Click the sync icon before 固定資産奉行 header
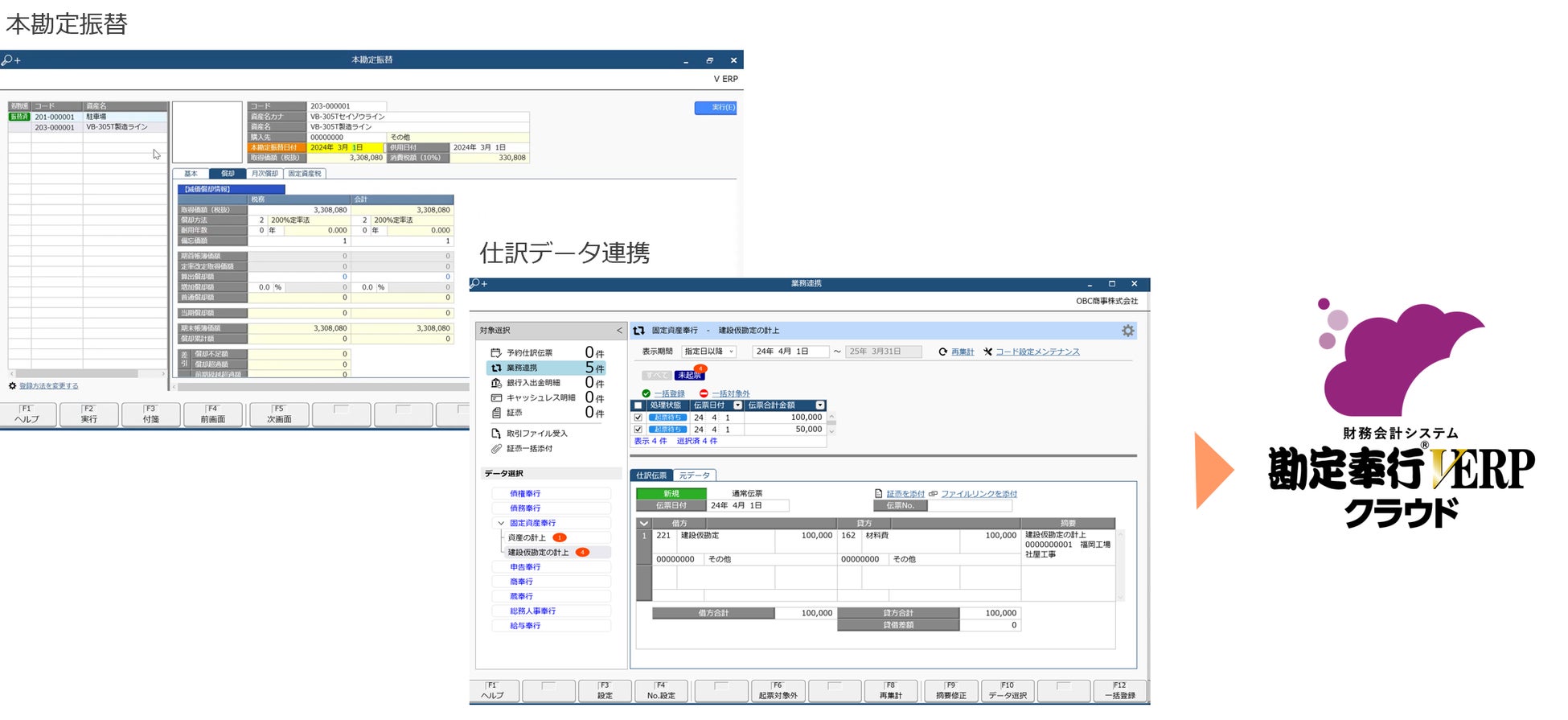The image size is (1568, 720). pos(639,331)
